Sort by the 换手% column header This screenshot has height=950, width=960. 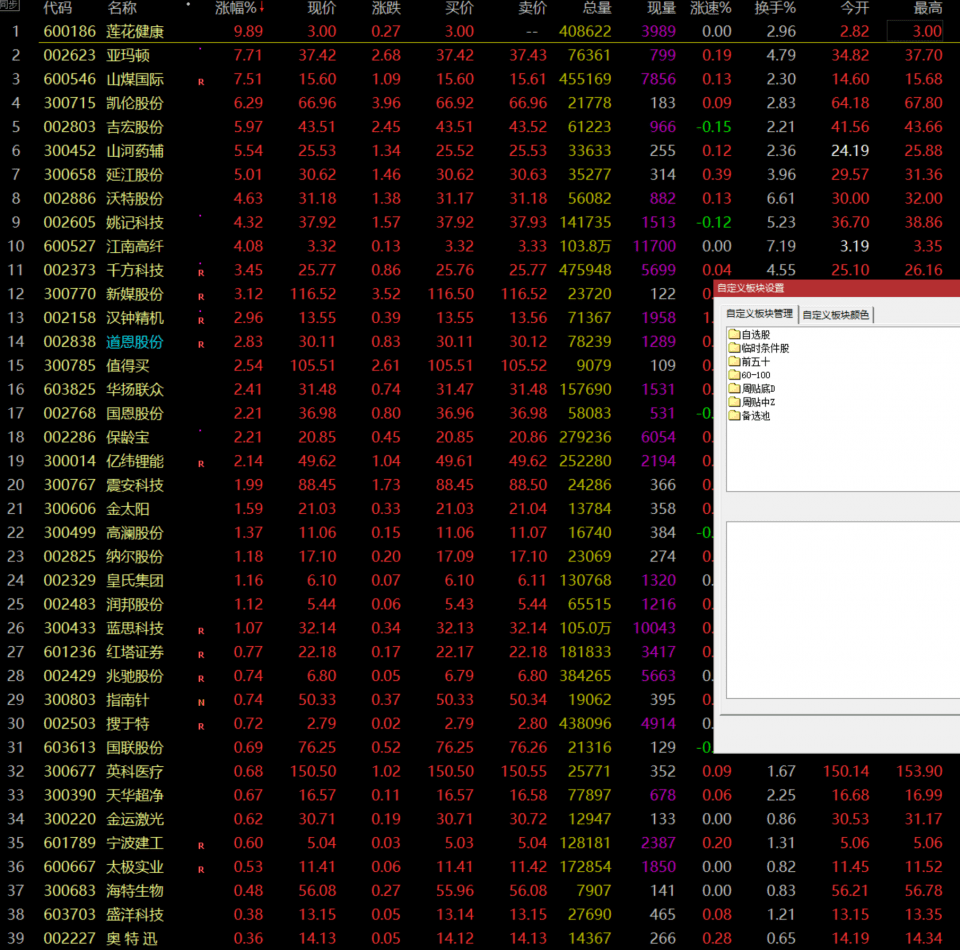[x=775, y=8]
